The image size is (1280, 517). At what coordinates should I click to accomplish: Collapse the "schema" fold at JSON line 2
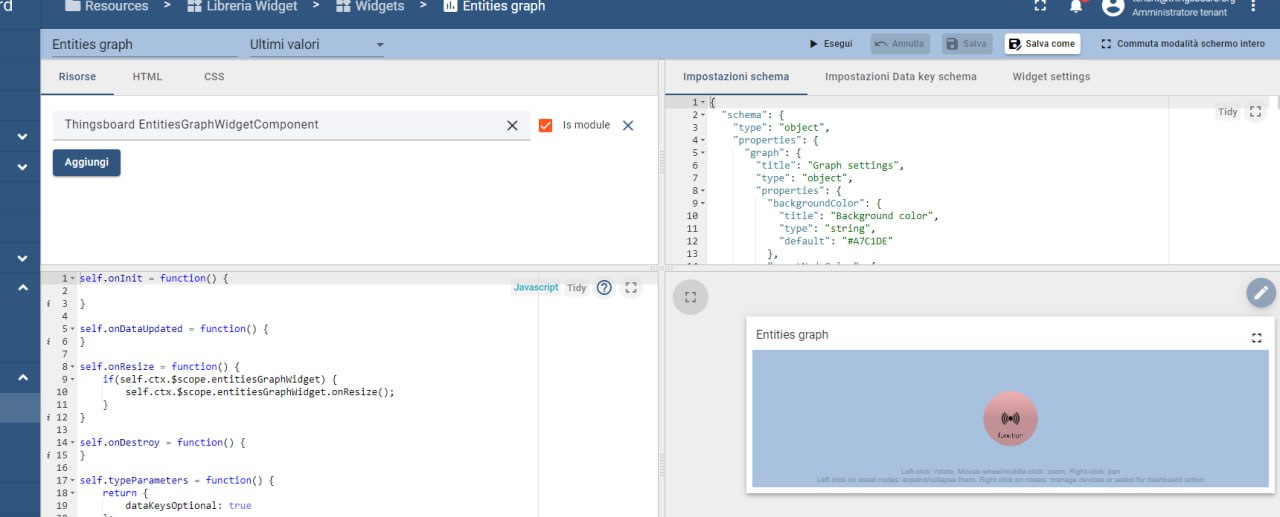click(703, 115)
